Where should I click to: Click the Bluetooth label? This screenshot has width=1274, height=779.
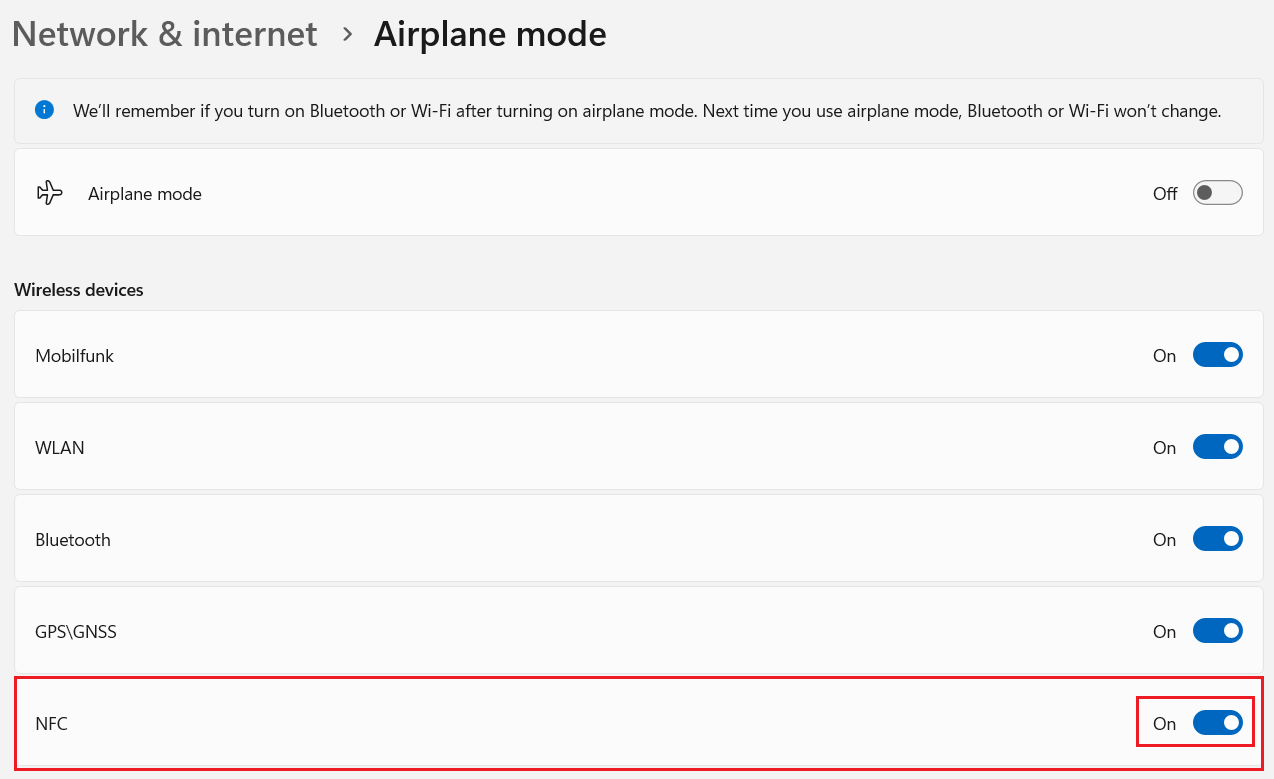[x=73, y=540]
